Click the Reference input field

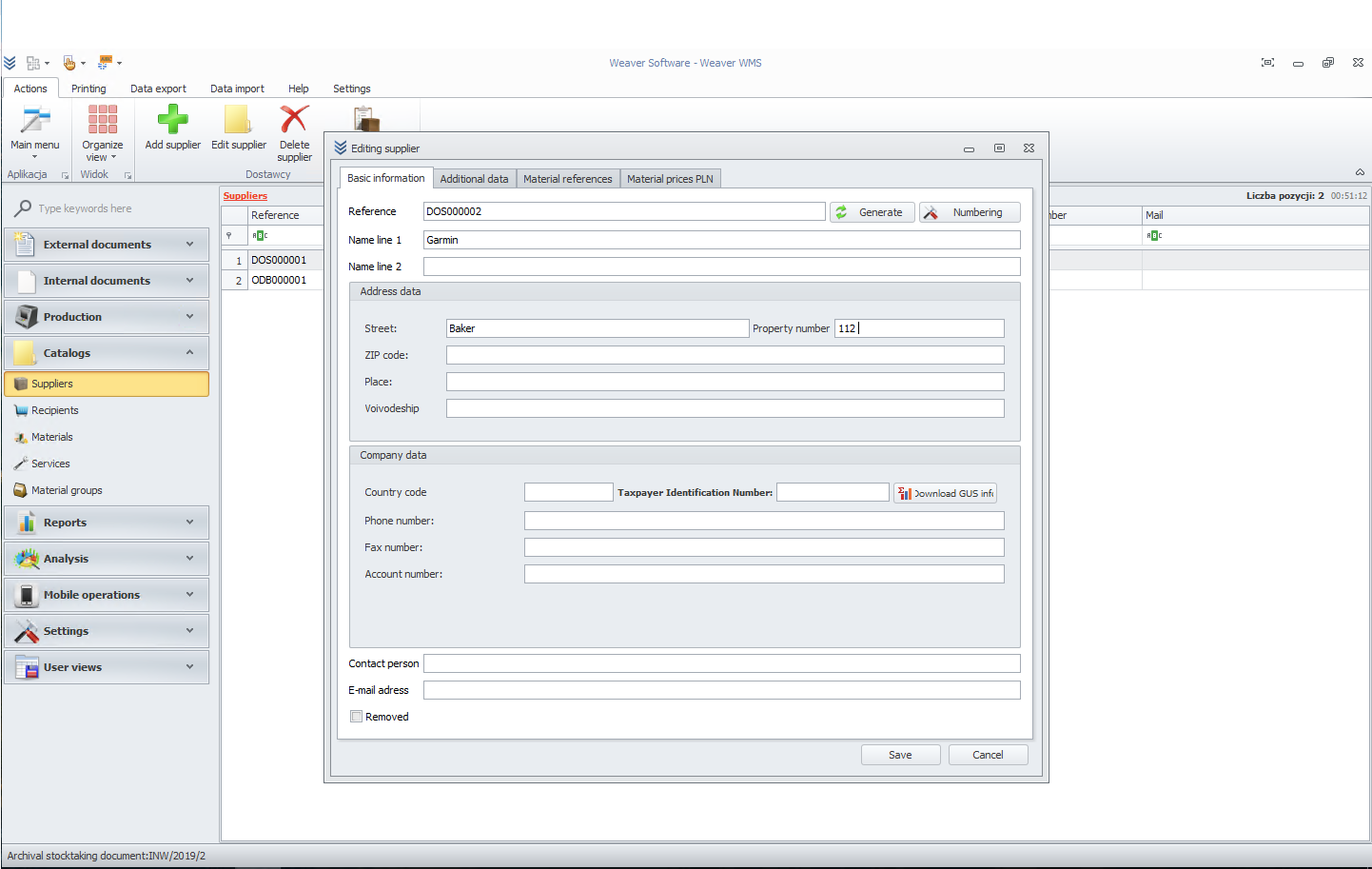[624, 211]
